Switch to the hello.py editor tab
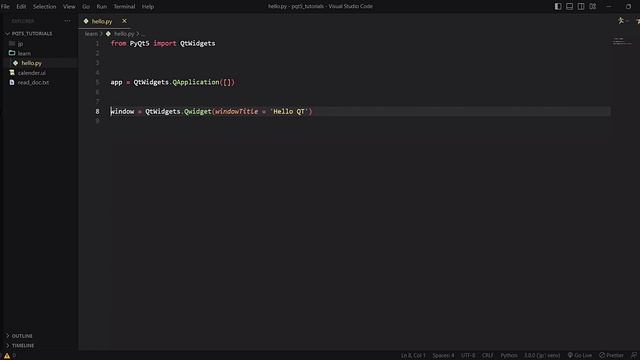This screenshot has height=360, width=640. click(x=102, y=21)
